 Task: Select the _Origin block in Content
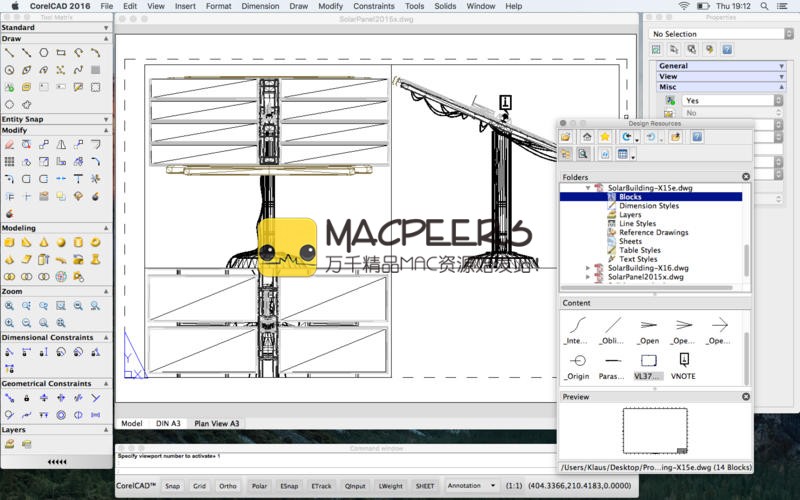click(x=577, y=365)
